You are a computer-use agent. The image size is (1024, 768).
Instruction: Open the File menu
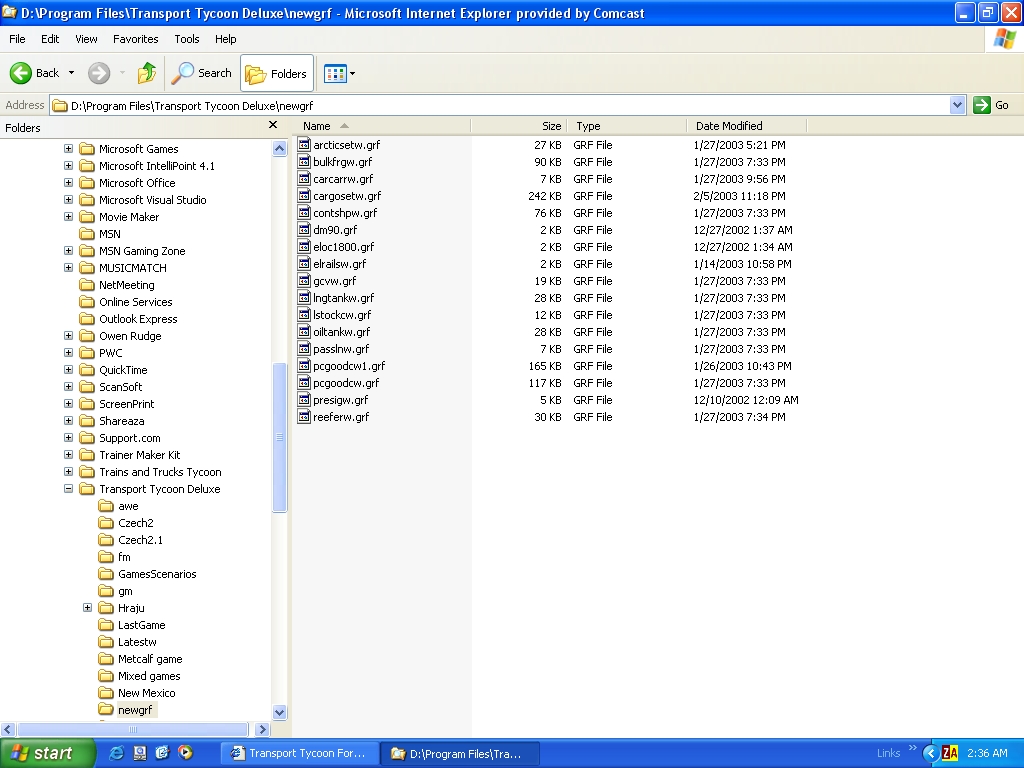point(17,39)
